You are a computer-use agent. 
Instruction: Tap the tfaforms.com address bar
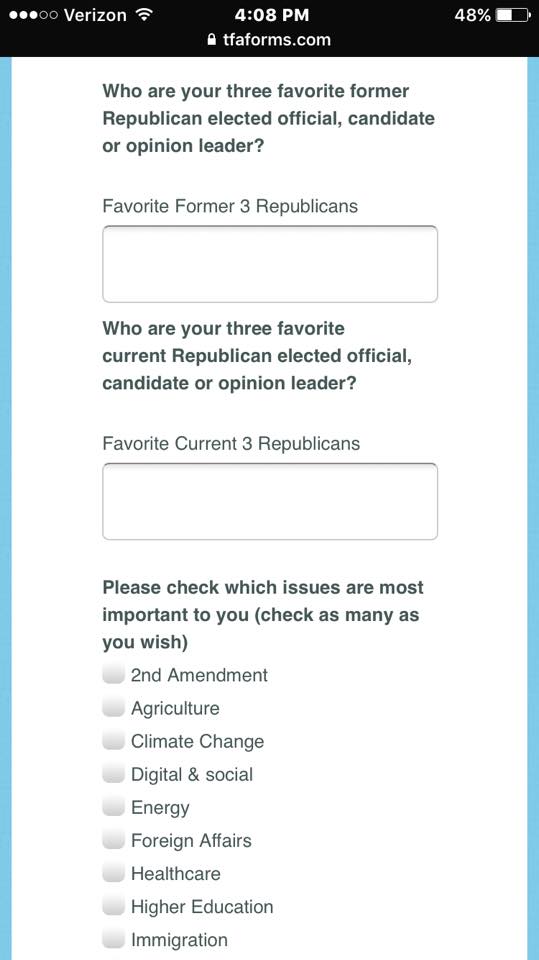pyautogui.click(x=270, y=40)
